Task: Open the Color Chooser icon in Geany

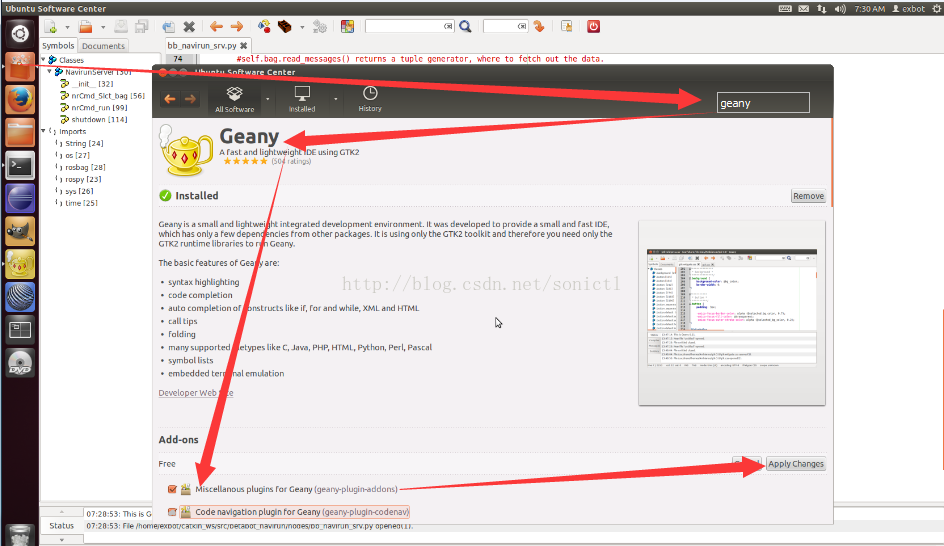Action: tap(347, 26)
